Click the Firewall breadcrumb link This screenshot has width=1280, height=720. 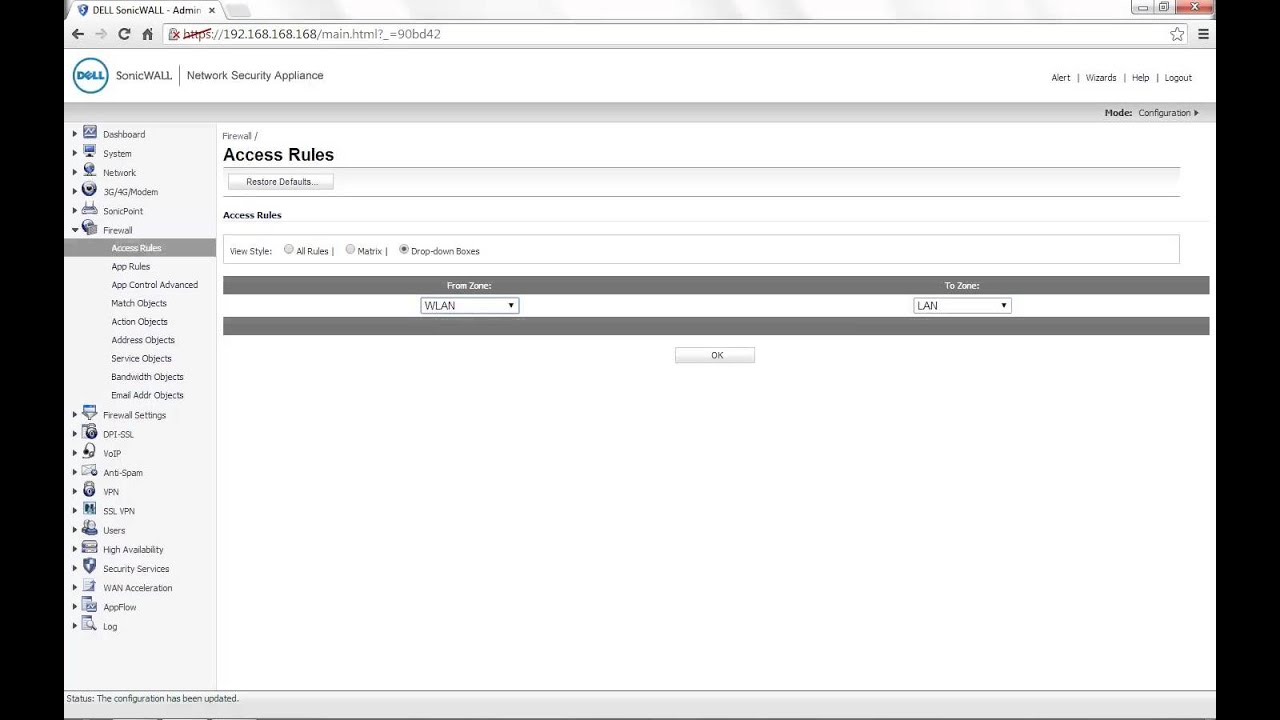[x=237, y=136]
